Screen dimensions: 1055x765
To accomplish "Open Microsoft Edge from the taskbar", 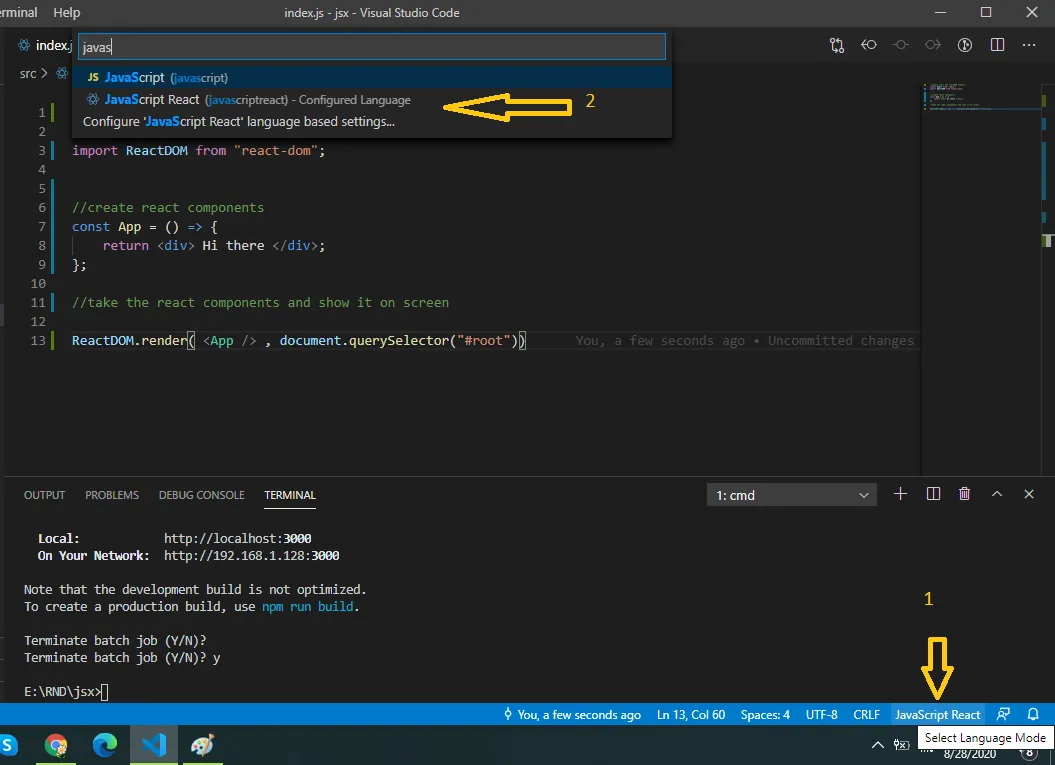I will (x=105, y=745).
